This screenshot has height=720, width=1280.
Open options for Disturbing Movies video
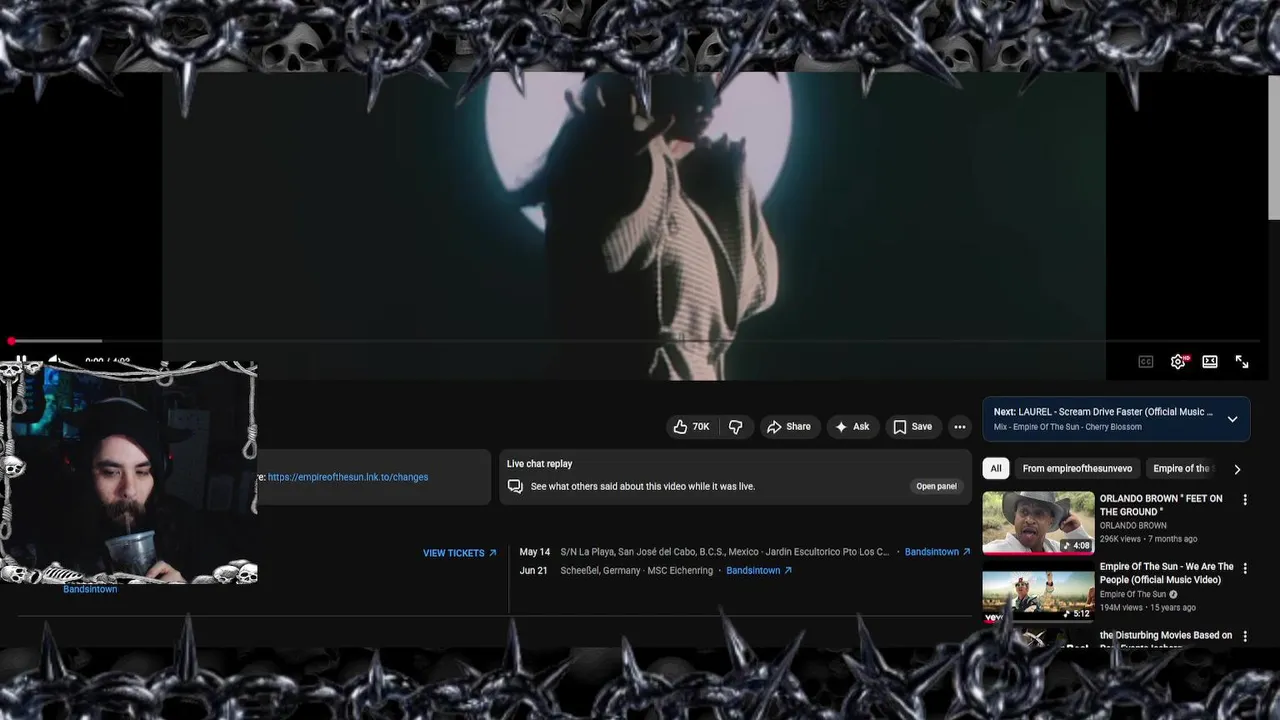point(1245,636)
